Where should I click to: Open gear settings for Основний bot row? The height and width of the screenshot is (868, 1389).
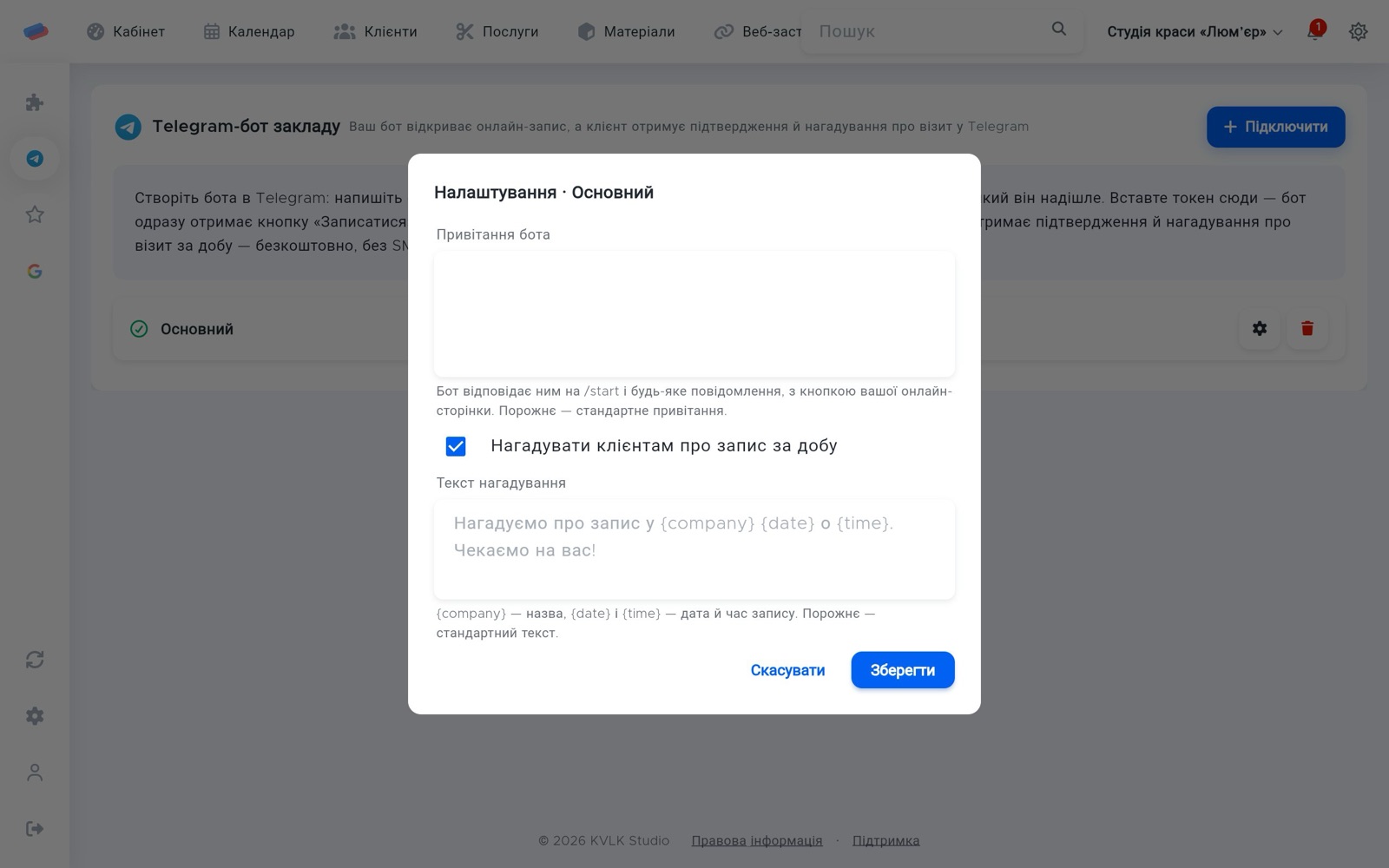pyautogui.click(x=1260, y=329)
